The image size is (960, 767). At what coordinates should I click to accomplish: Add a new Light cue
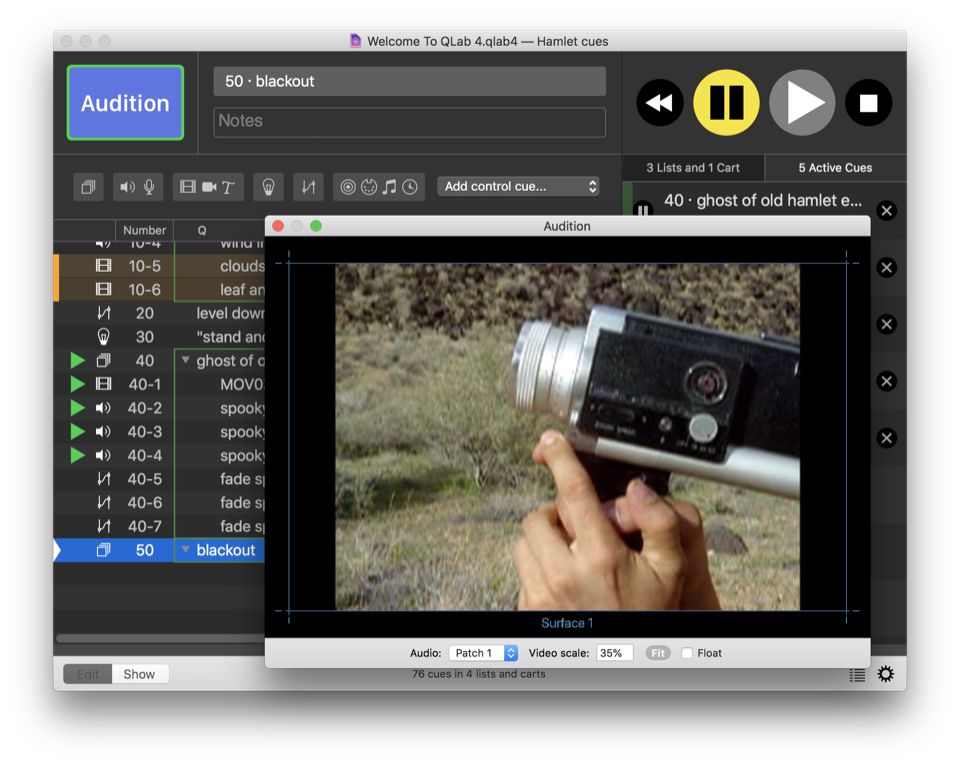268,187
